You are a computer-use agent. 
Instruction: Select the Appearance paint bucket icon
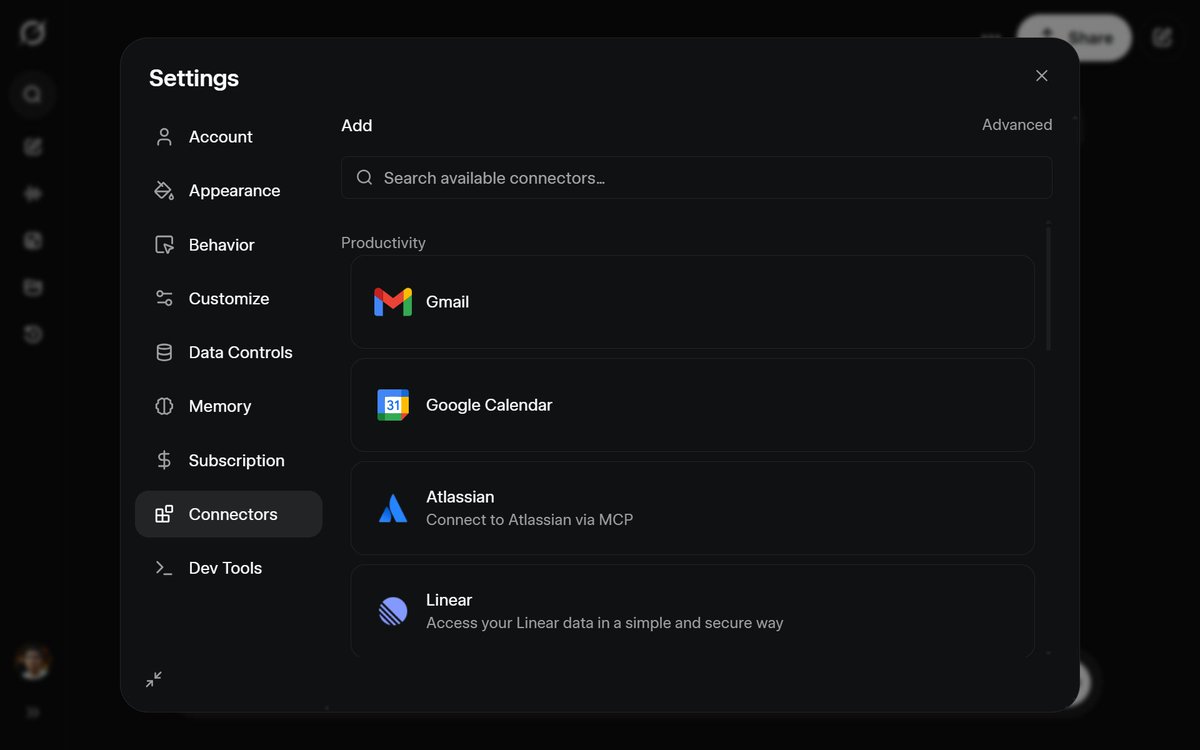(x=164, y=191)
